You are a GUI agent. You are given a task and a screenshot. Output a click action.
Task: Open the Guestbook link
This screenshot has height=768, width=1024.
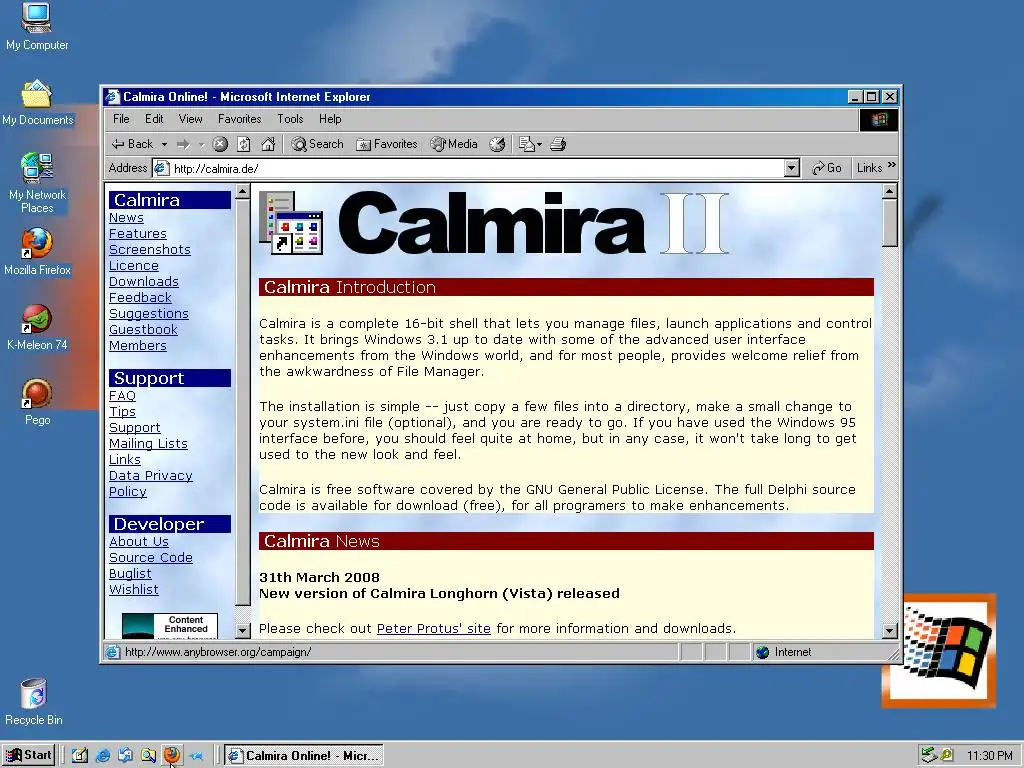coord(143,330)
